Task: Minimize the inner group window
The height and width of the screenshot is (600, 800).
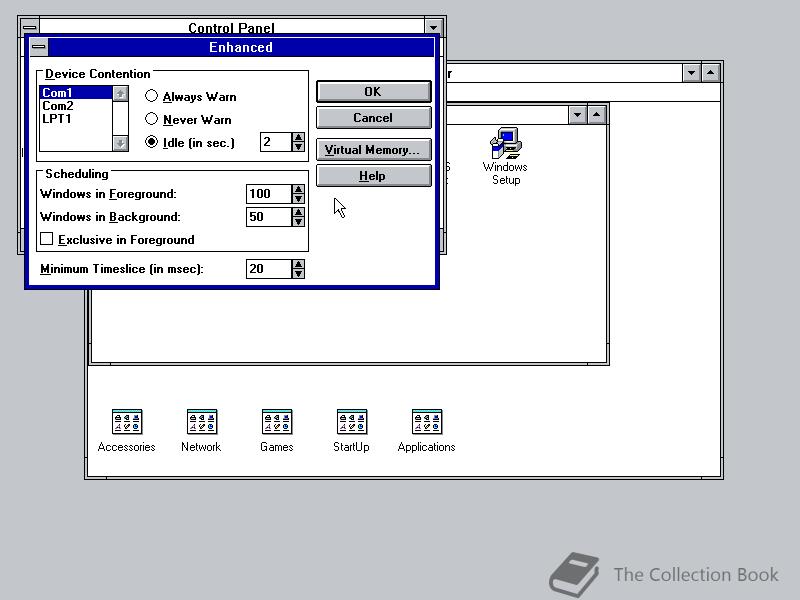Action: coord(577,115)
